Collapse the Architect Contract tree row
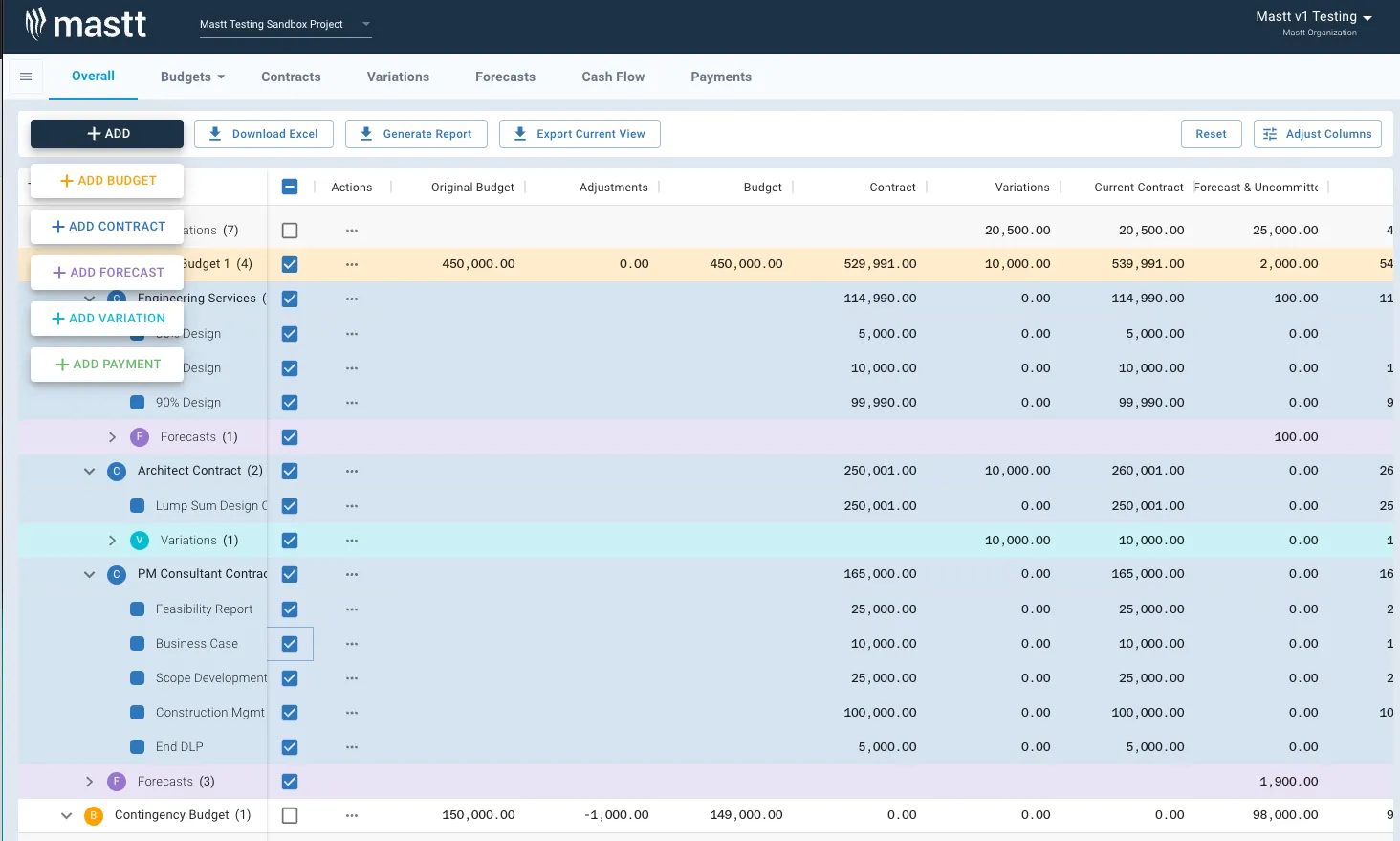Viewport: 1400px width, 841px height. click(x=89, y=471)
